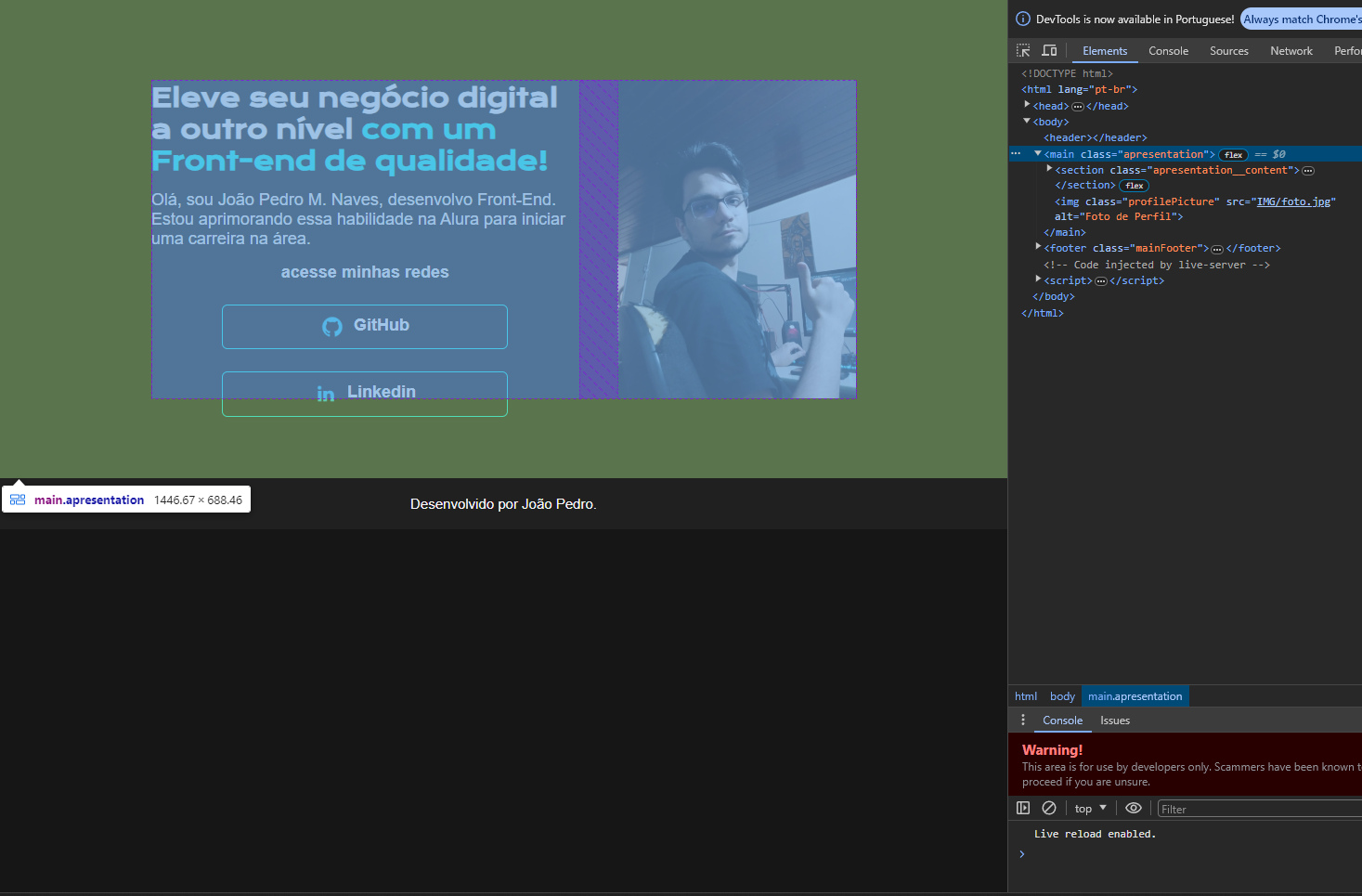Image resolution: width=1362 pixels, height=896 pixels.
Task: Toggle the device toolbar icon
Action: pyautogui.click(x=1049, y=50)
